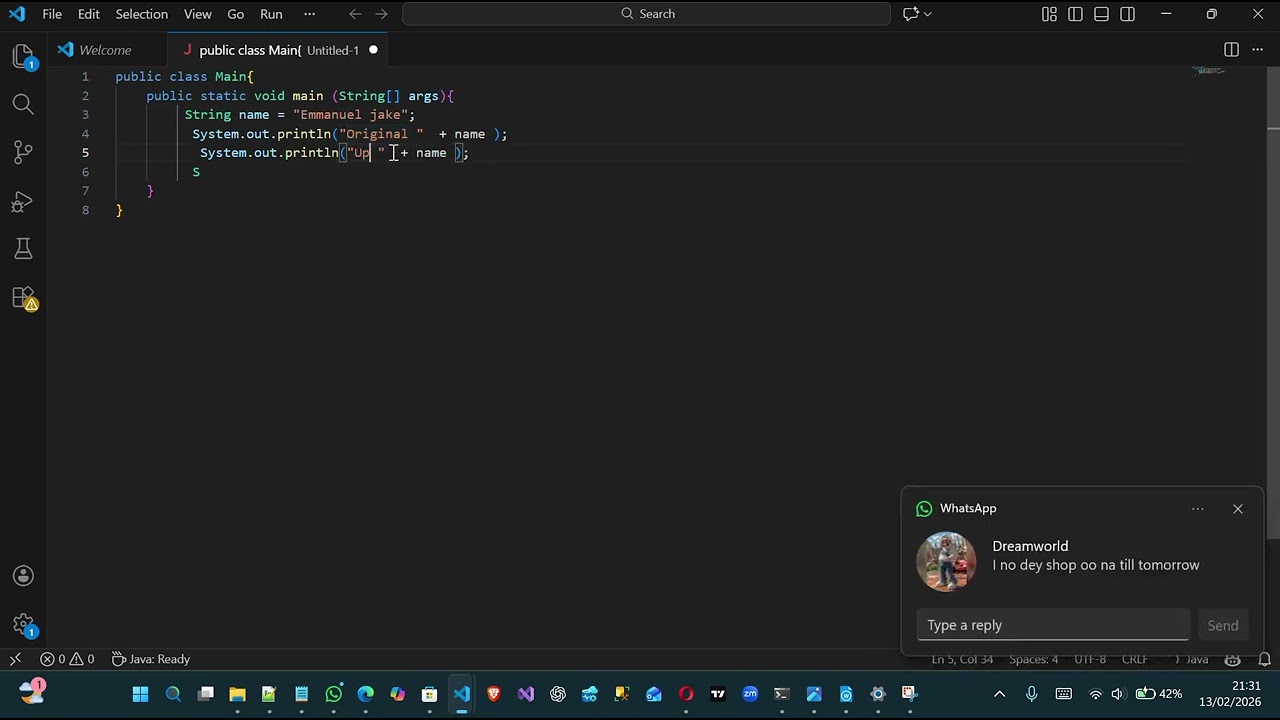Image resolution: width=1280 pixels, height=720 pixels.
Task: Open the View menu
Action: pos(197,14)
